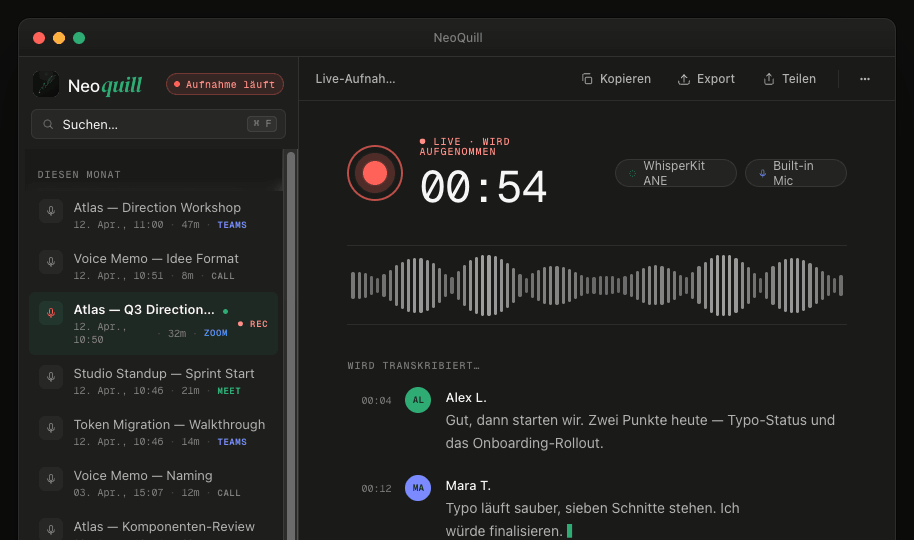Viewport: 914px width, 540px height.
Task: Click the CALL tag on Idee Format
Action: click(x=223, y=276)
